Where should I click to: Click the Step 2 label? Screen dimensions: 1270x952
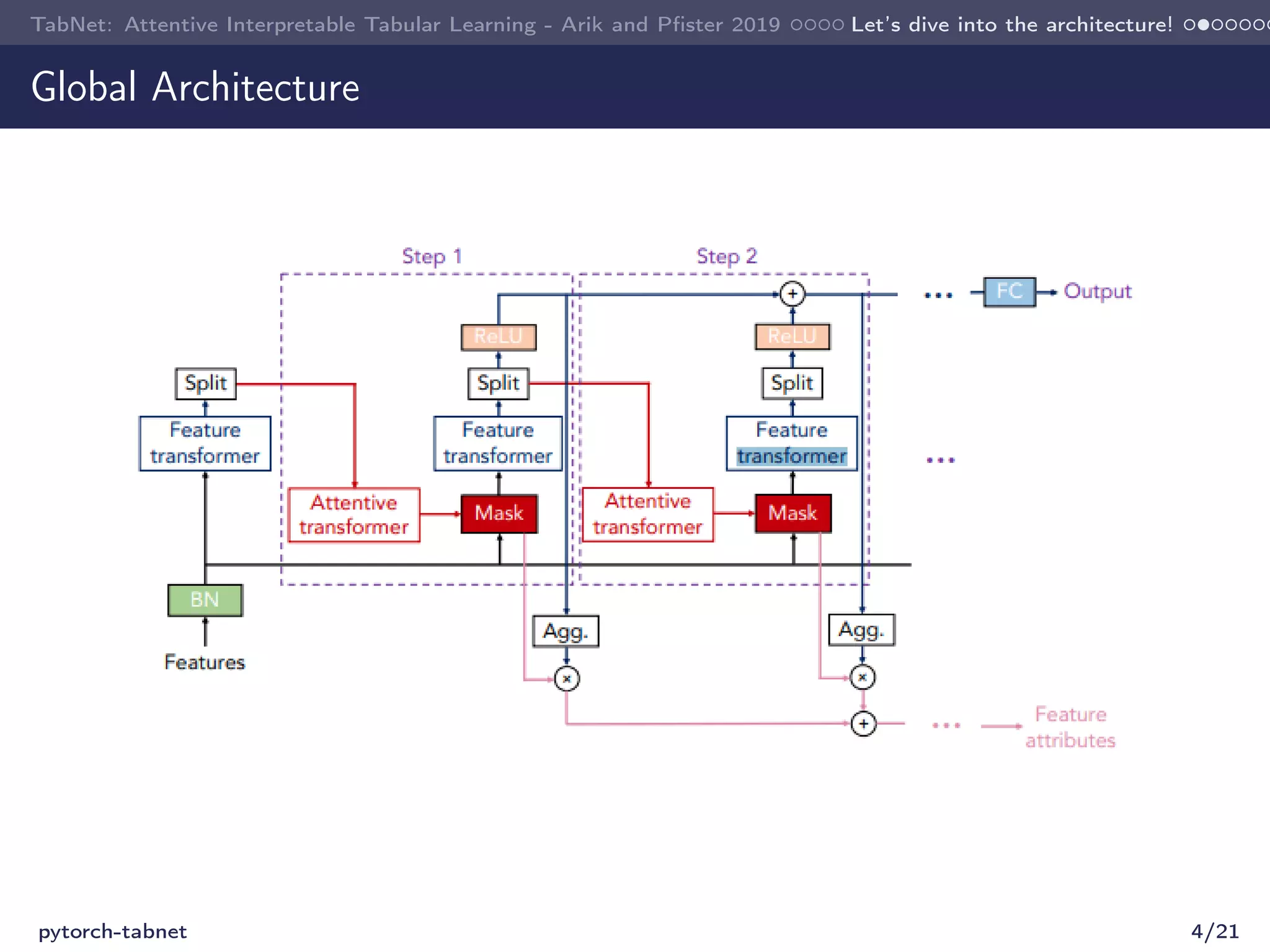click(727, 256)
